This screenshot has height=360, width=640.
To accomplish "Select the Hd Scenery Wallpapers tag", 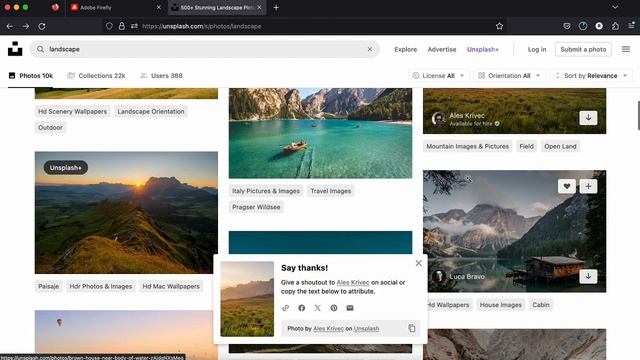I will click(72, 111).
